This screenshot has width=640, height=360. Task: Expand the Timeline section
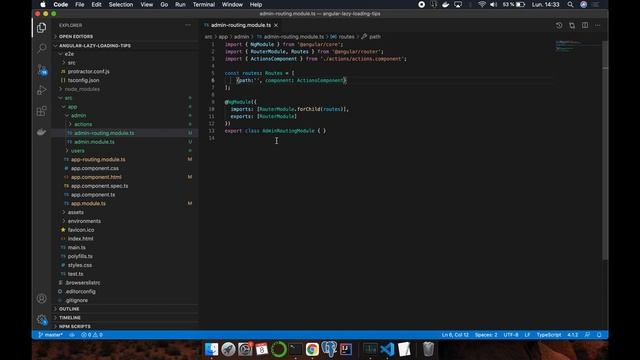(x=126, y=318)
